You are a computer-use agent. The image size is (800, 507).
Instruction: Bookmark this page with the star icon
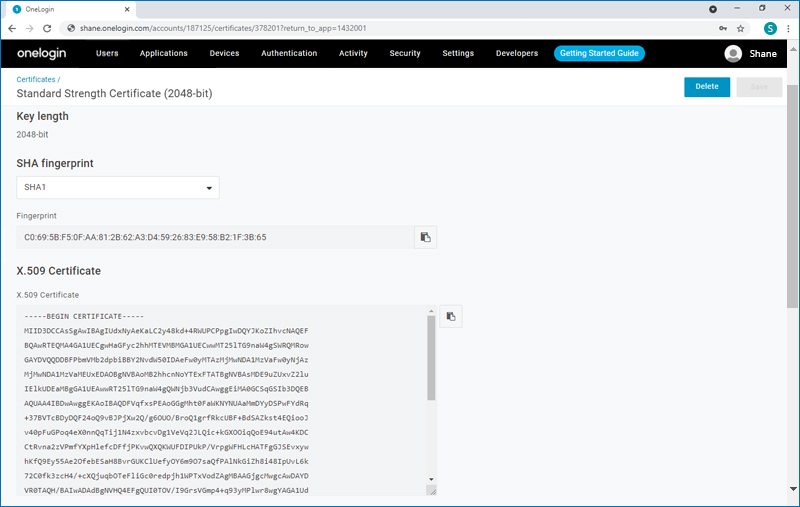pos(741,29)
